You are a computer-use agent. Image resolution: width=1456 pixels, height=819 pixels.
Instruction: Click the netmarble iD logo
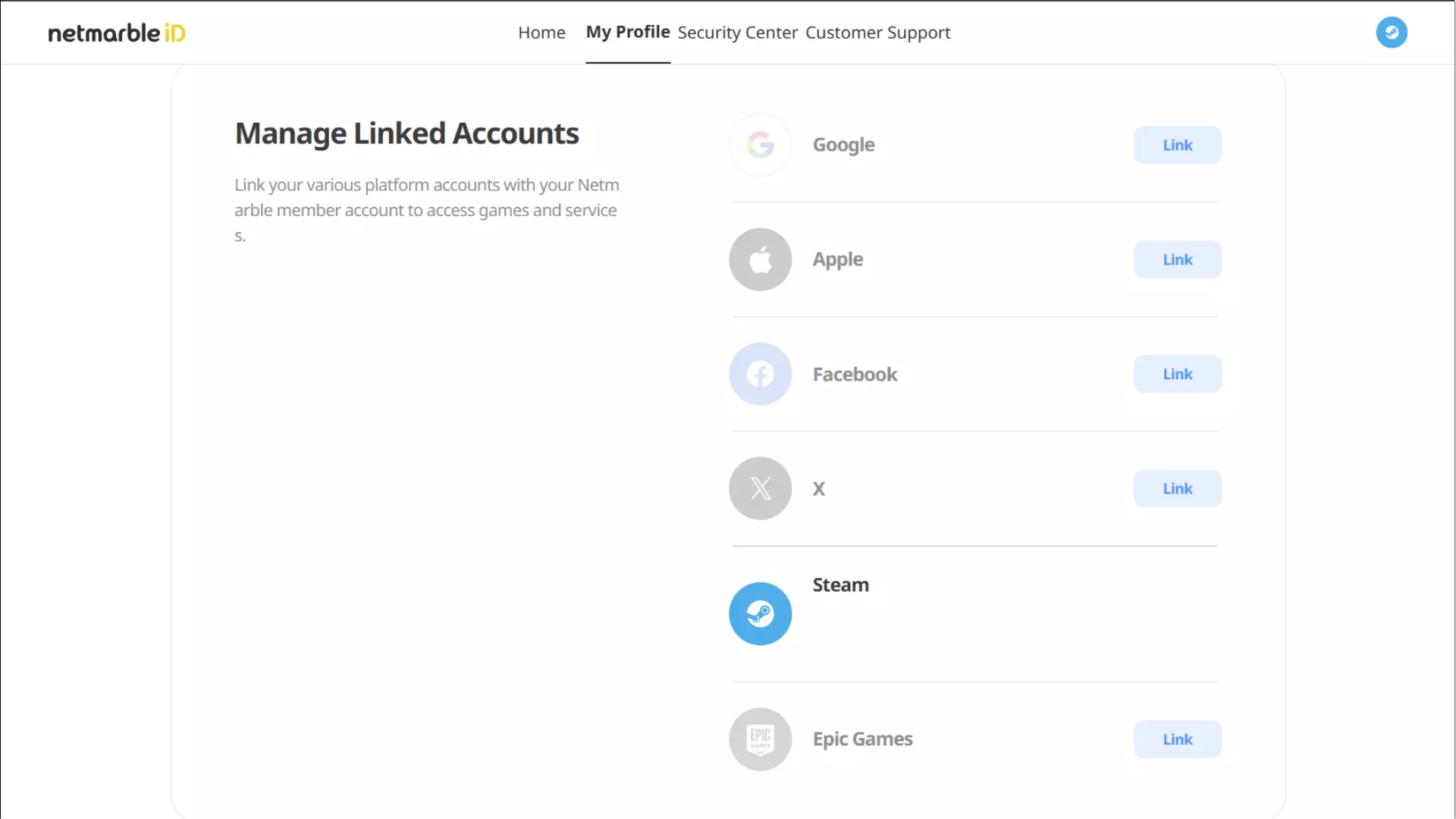[117, 33]
